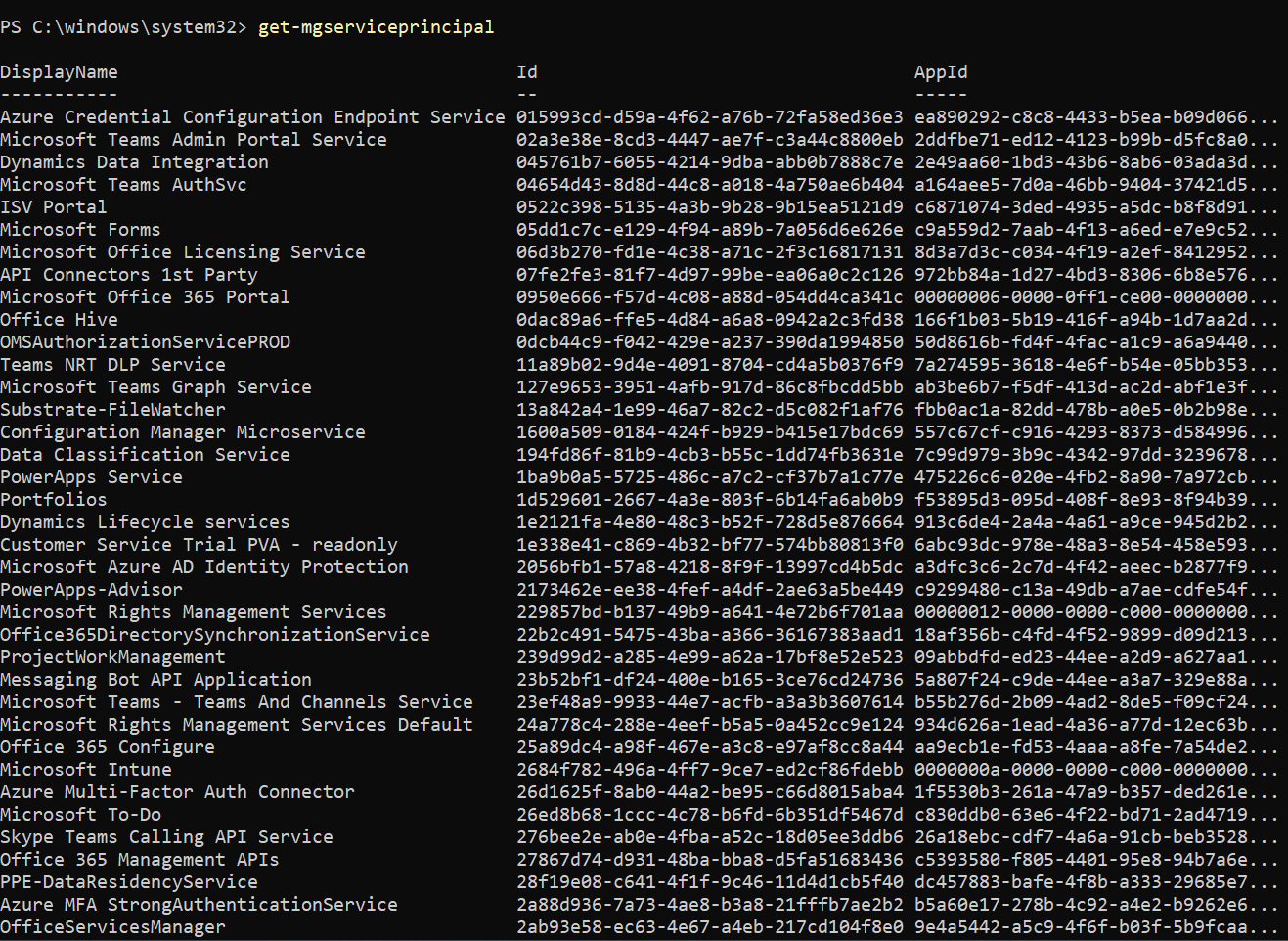The width and height of the screenshot is (1288, 941).
Task: Click the get-mgserviceprincipal command text
Action: pyautogui.click(x=376, y=27)
